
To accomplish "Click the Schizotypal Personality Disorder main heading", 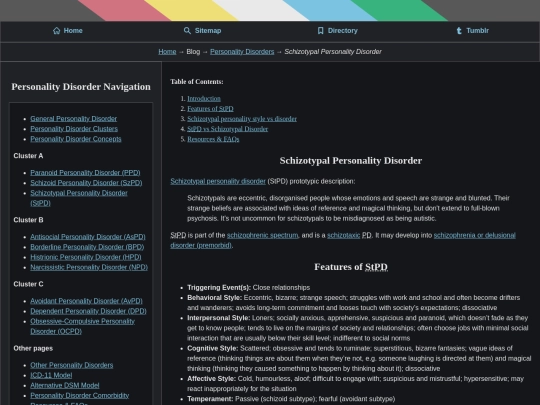I will coord(351,160).
